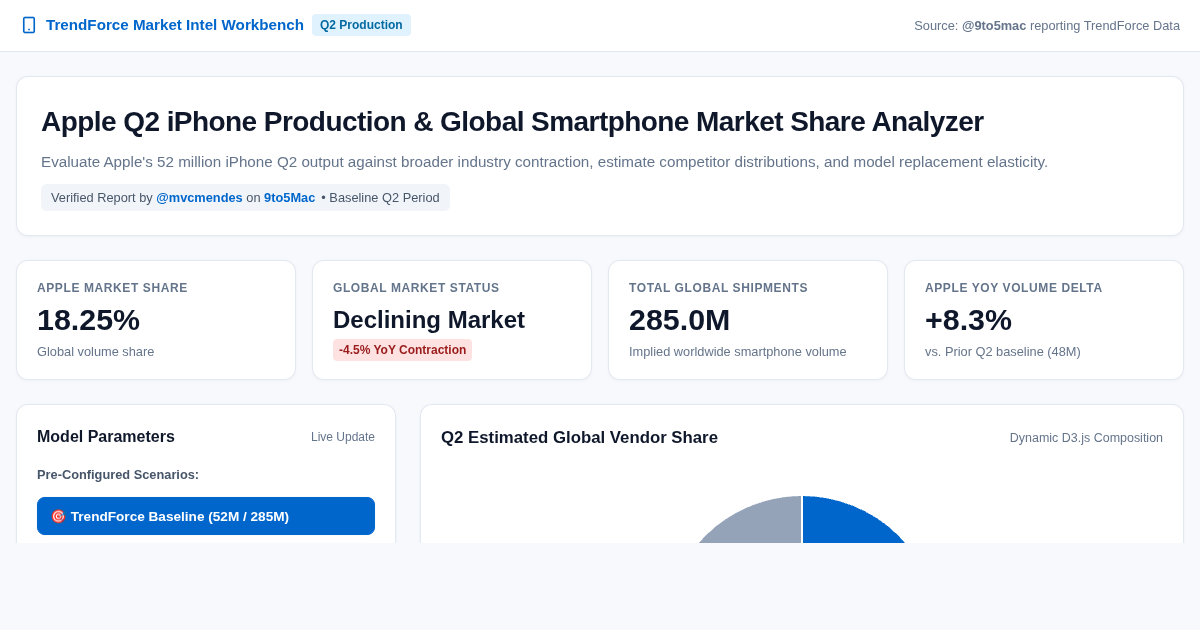Click the 'Global volume share' caption
Viewport: 1200px width, 630px height.
(x=96, y=352)
